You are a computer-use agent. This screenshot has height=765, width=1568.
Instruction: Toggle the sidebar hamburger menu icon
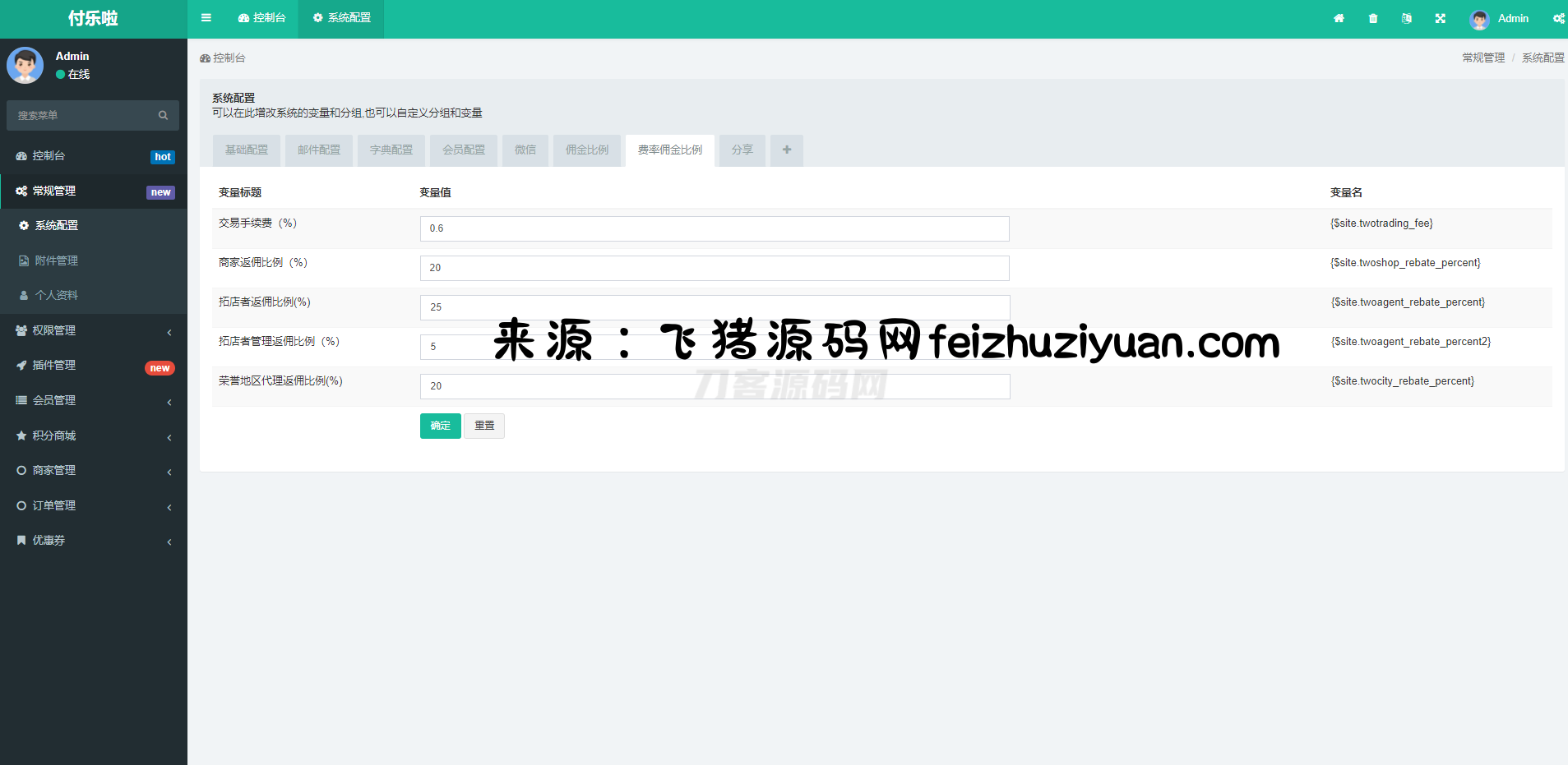(206, 18)
